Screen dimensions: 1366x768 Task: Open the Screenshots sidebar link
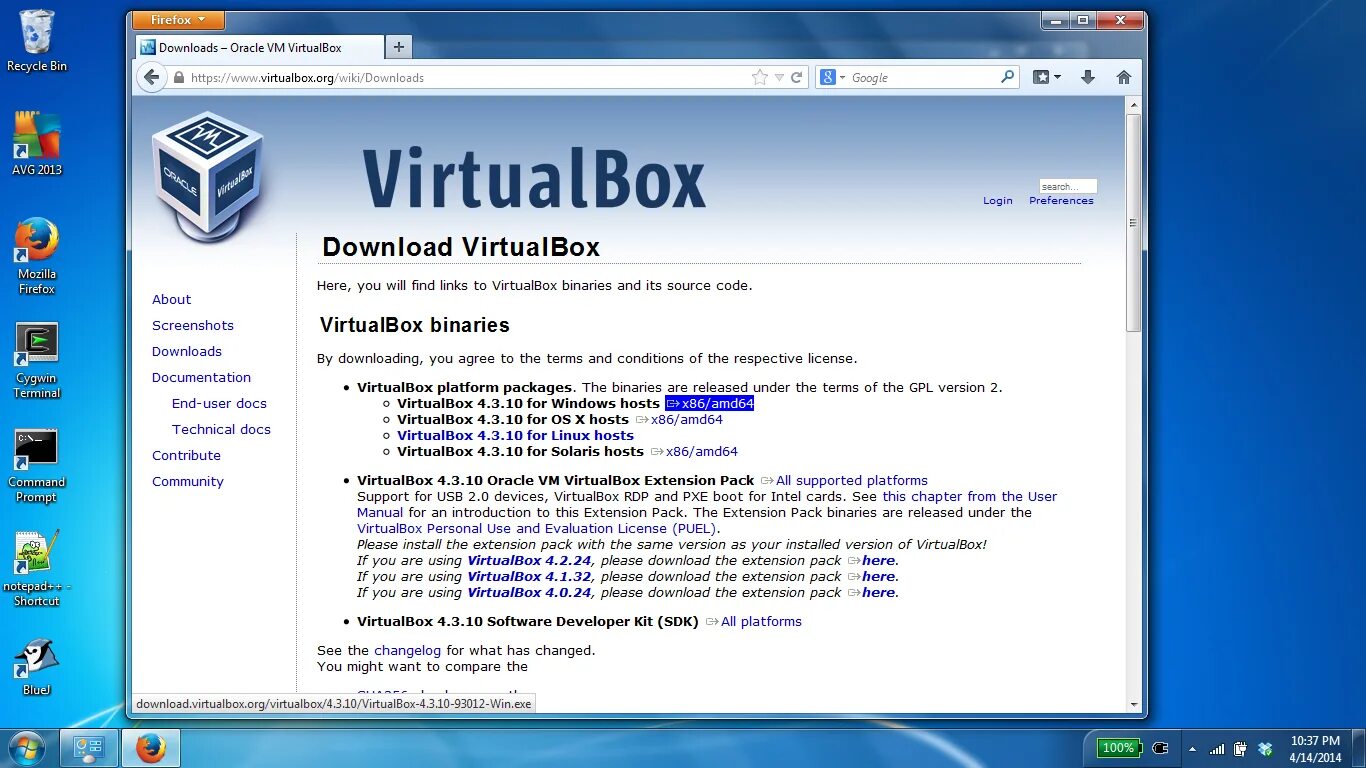pos(193,325)
